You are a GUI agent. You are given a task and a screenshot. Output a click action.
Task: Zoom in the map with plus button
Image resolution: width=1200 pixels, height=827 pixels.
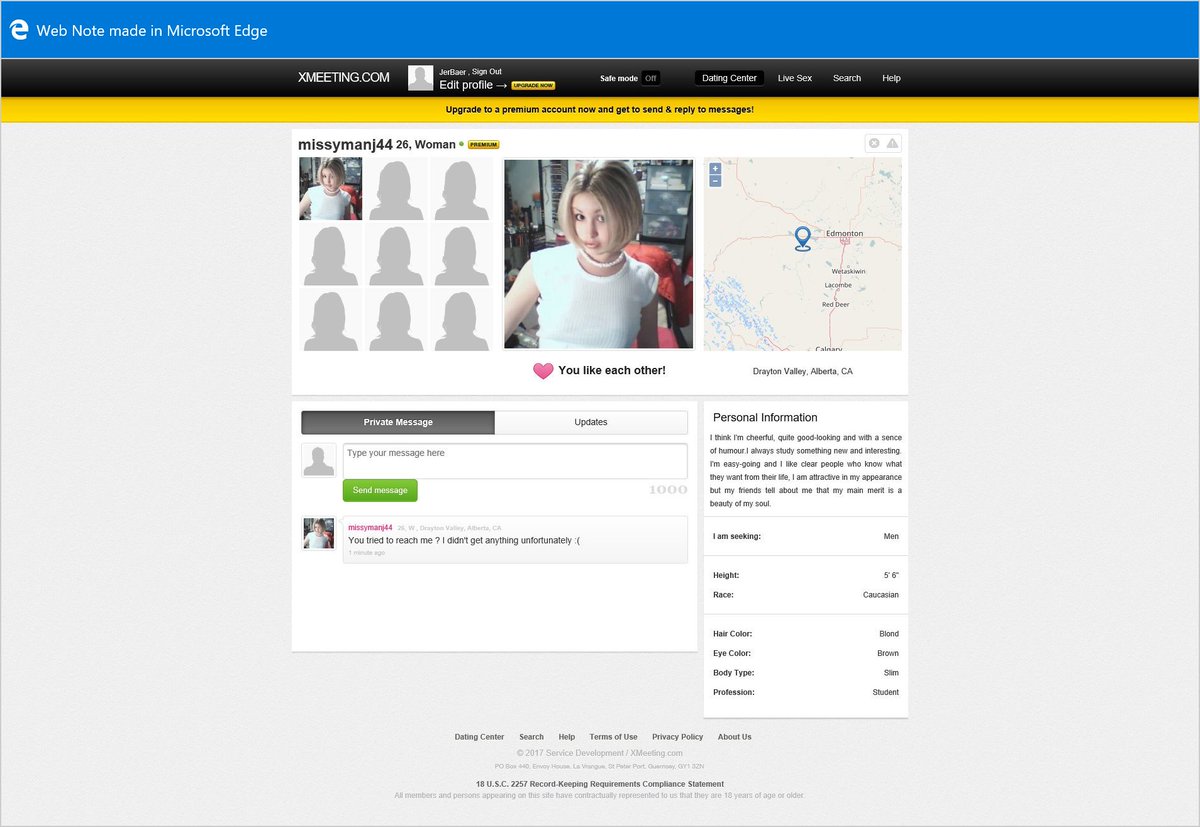[x=715, y=169]
